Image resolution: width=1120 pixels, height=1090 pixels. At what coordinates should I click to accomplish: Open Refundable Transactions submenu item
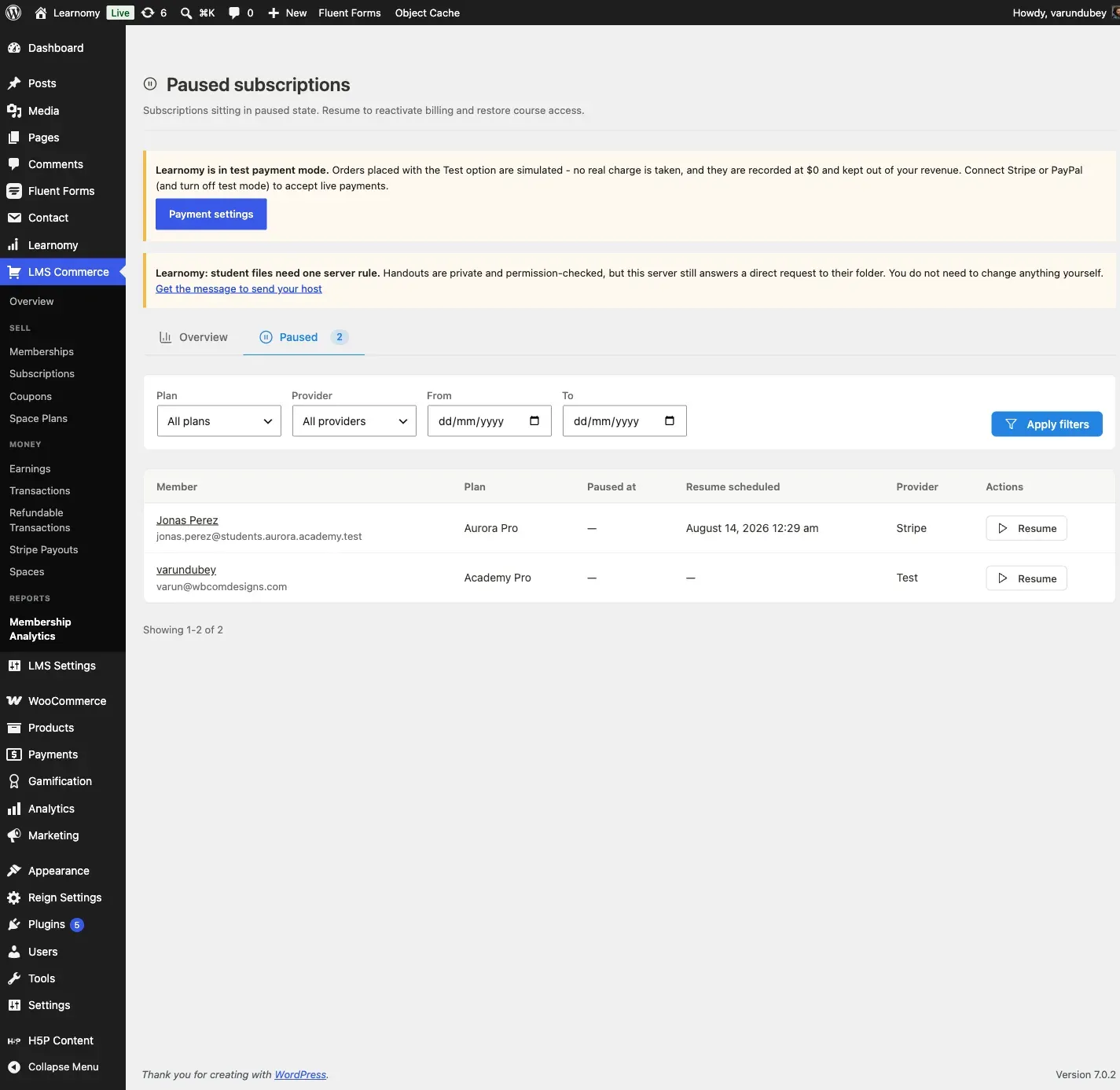click(40, 520)
